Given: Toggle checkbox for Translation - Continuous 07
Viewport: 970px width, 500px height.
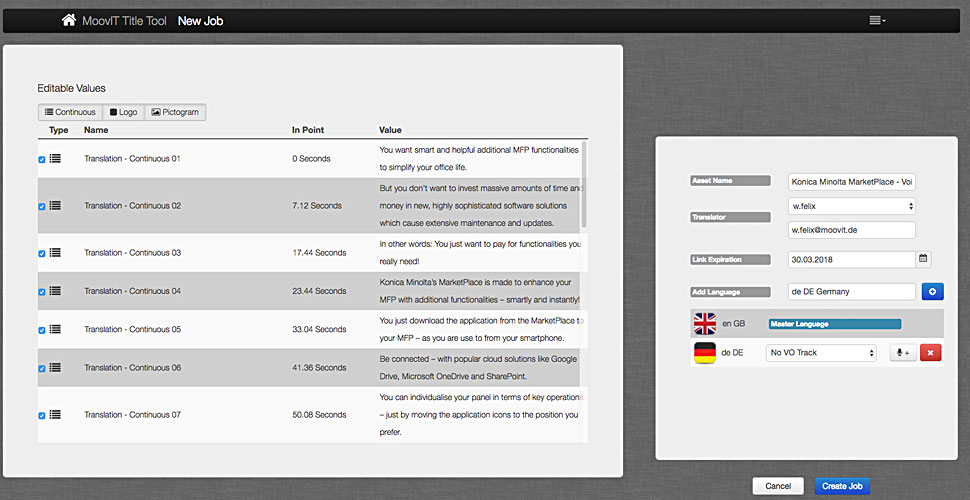Looking at the screenshot, I should click(42, 415).
